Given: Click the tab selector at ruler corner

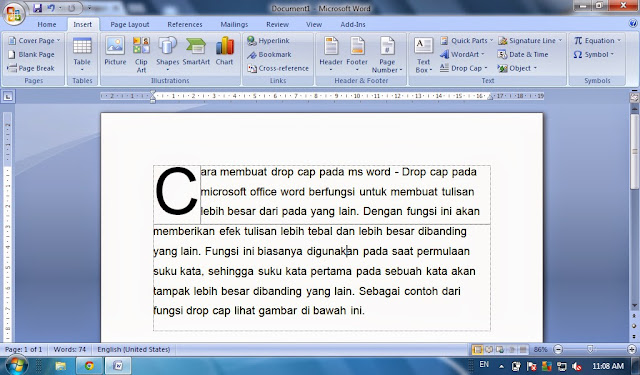Looking at the screenshot, I should (8, 97).
